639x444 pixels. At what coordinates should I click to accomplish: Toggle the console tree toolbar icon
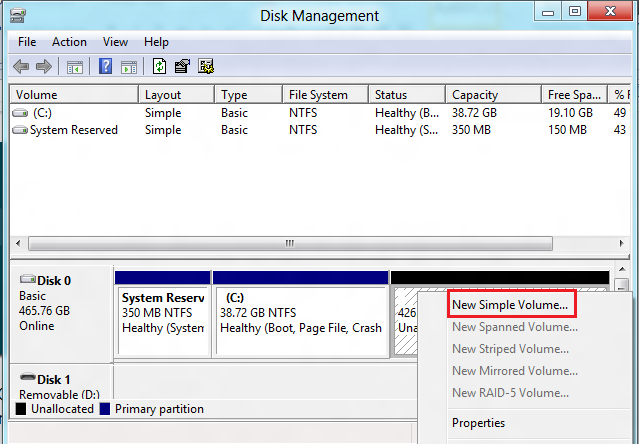[75, 66]
